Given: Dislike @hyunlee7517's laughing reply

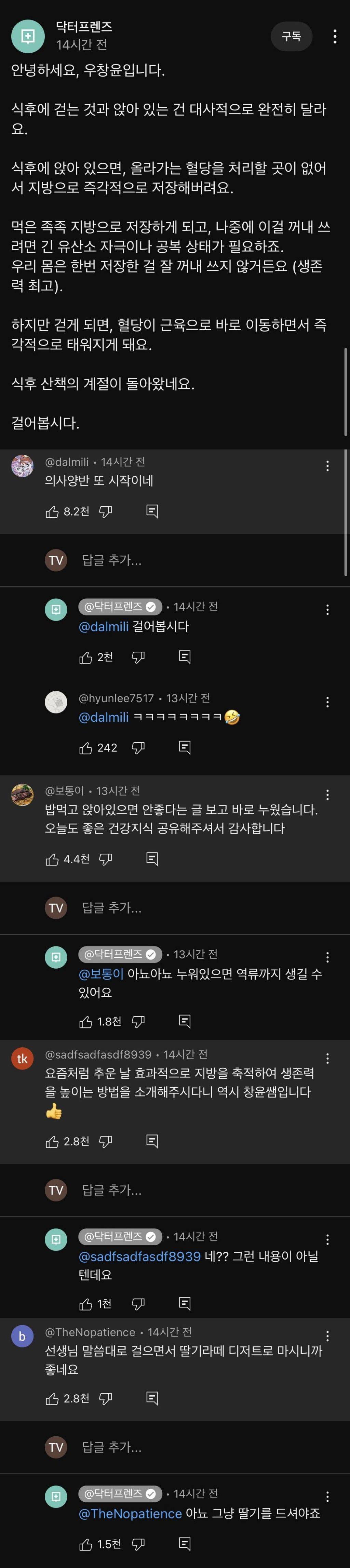Looking at the screenshot, I should (x=139, y=748).
